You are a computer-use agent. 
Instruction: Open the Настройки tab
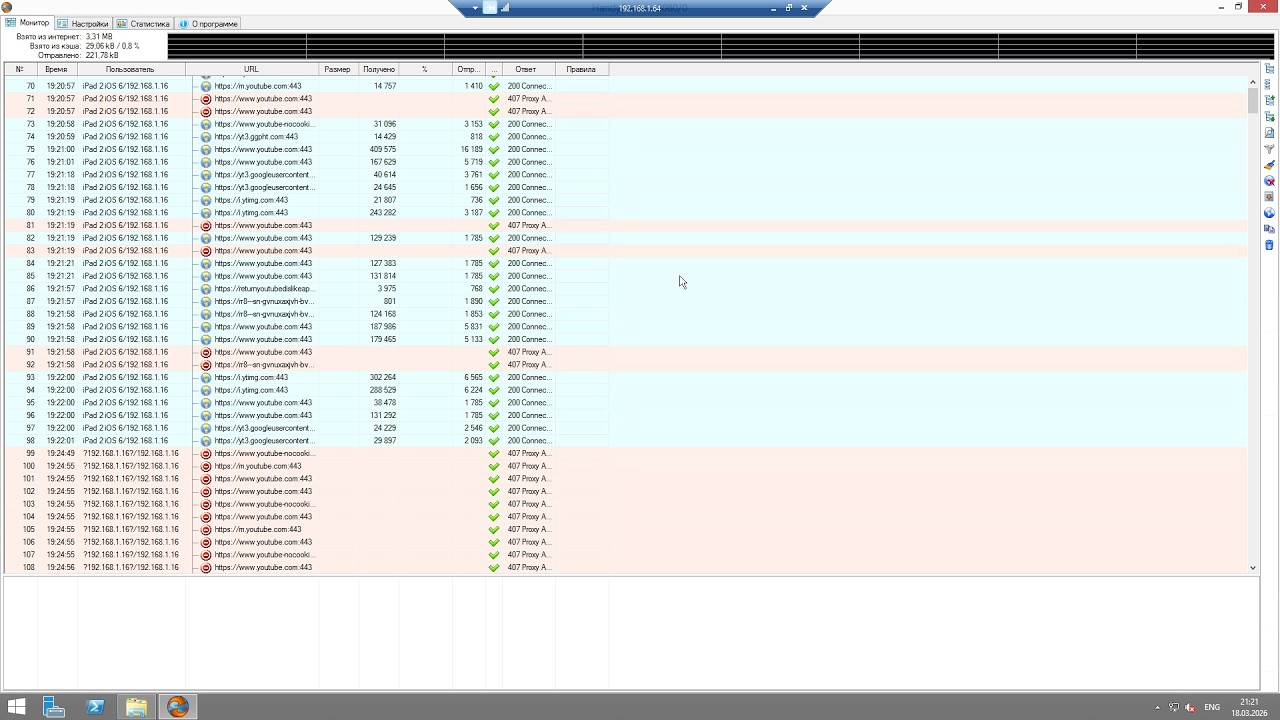click(83, 23)
